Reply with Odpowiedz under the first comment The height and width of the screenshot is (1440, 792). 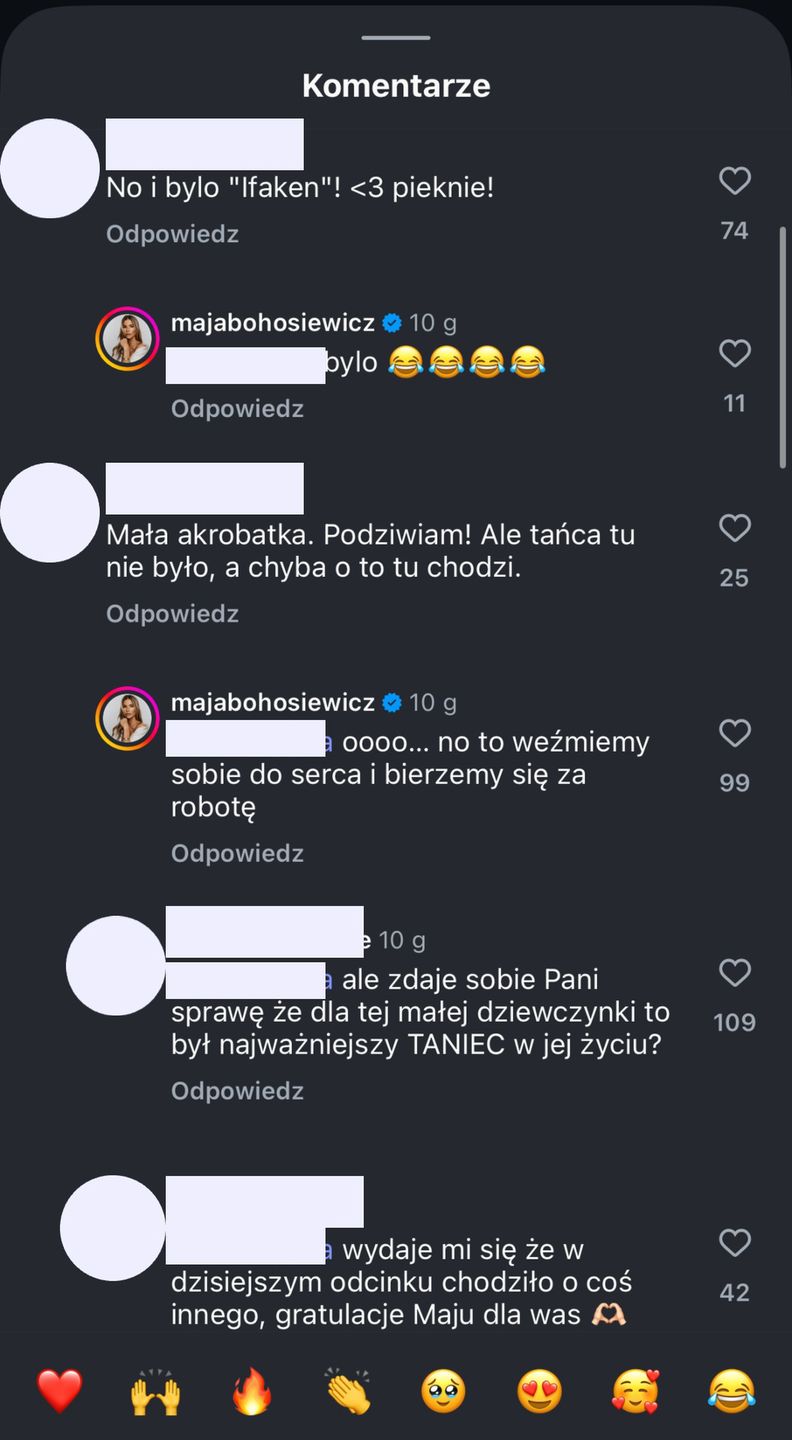pyautogui.click(x=171, y=233)
